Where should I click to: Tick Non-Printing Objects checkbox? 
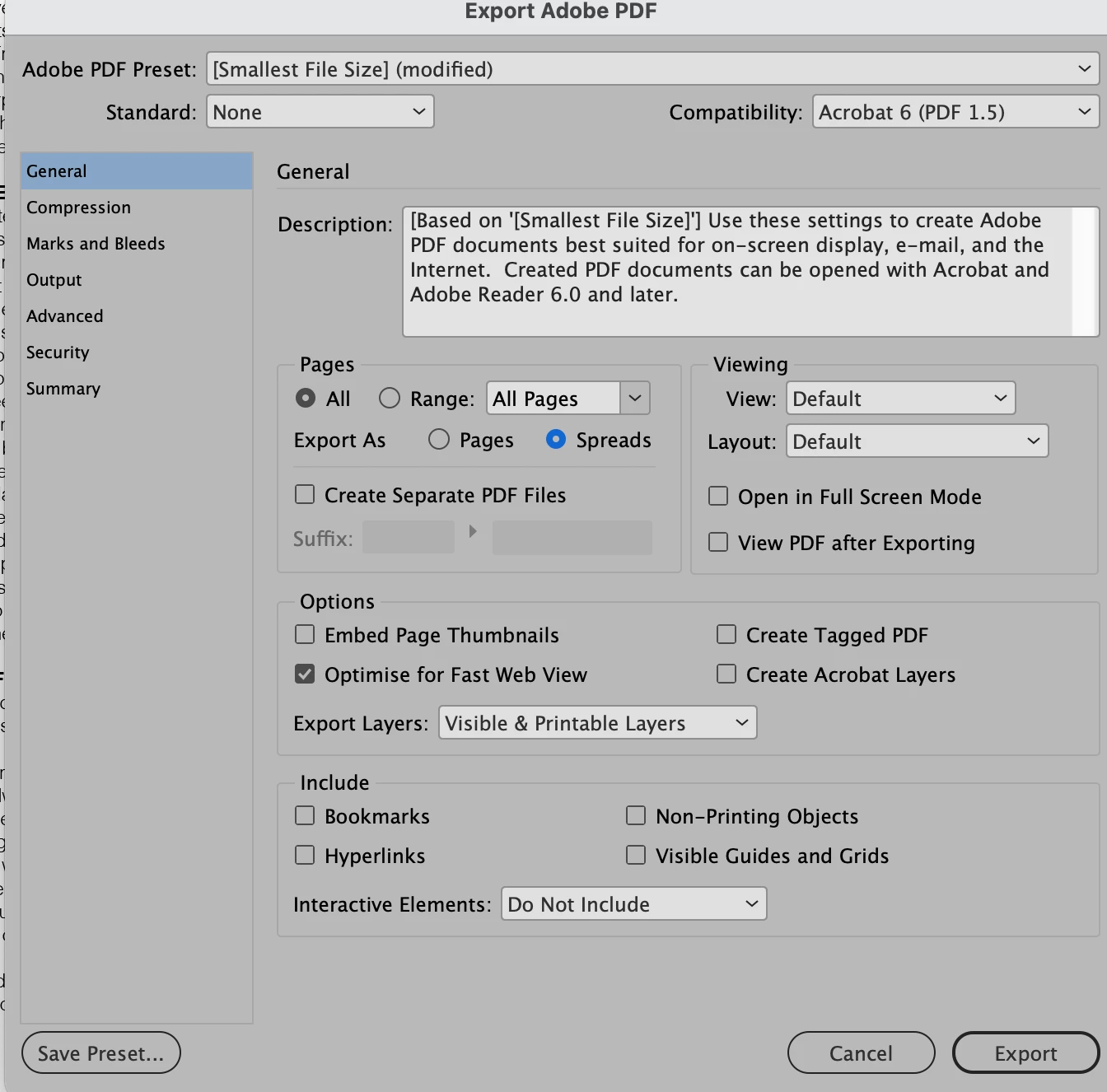636,815
